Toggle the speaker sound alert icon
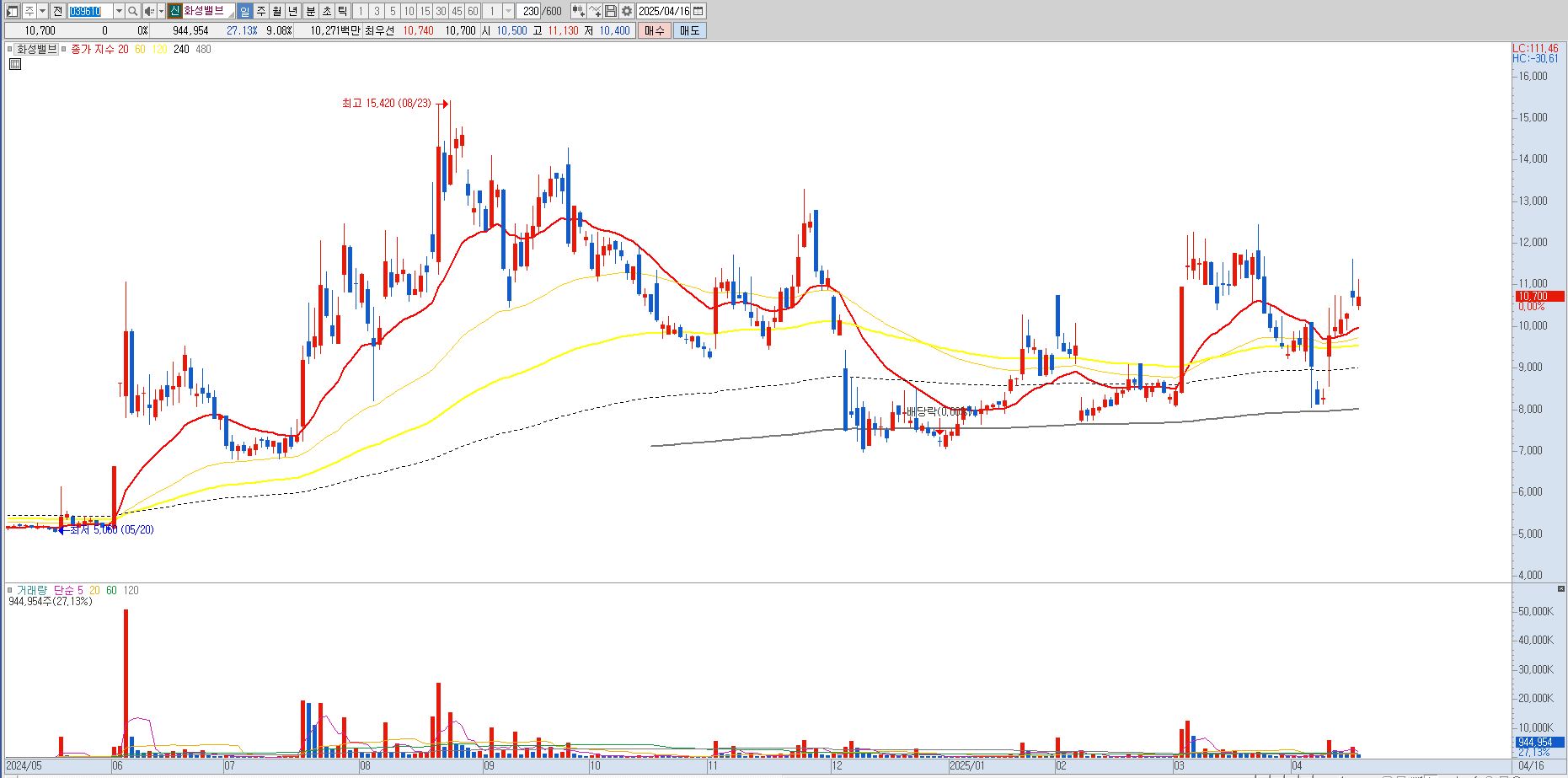 [x=149, y=11]
